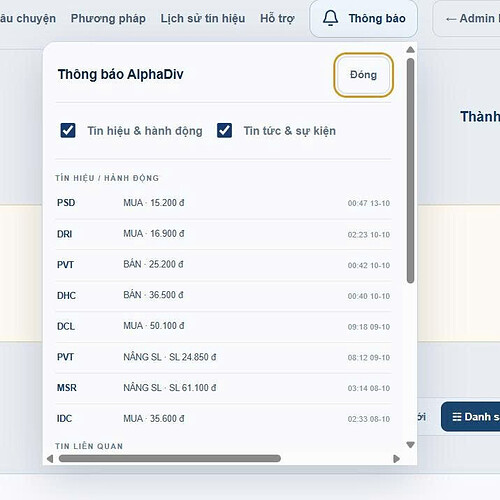Select MUA · 15.200 đ signal
The width and height of the screenshot is (500, 500).
(x=154, y=203)
